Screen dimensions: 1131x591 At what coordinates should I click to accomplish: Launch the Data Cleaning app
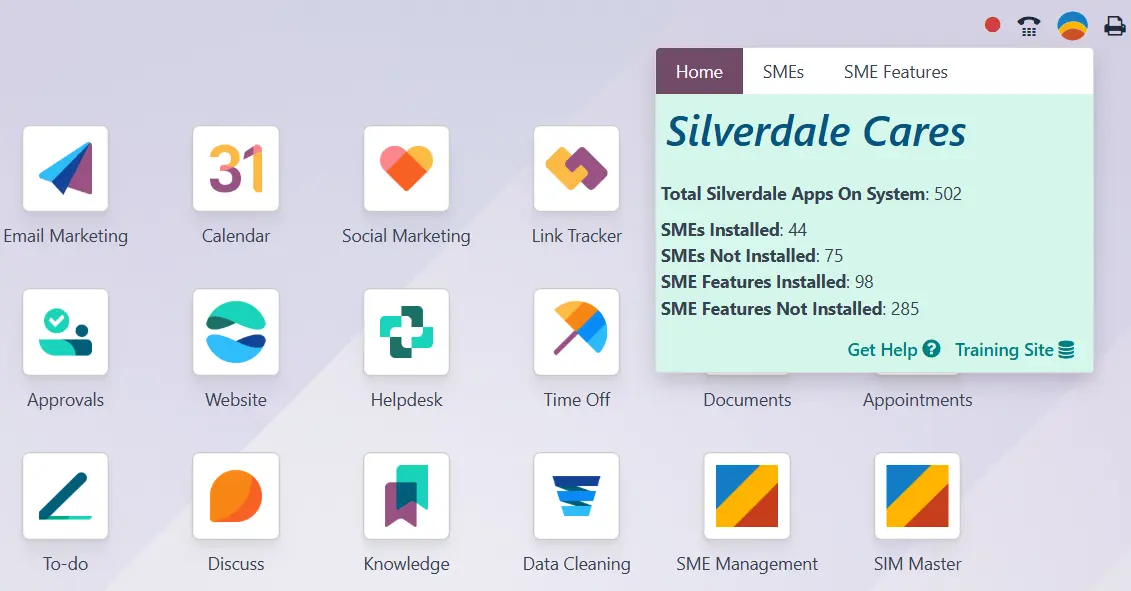(576, 496)
